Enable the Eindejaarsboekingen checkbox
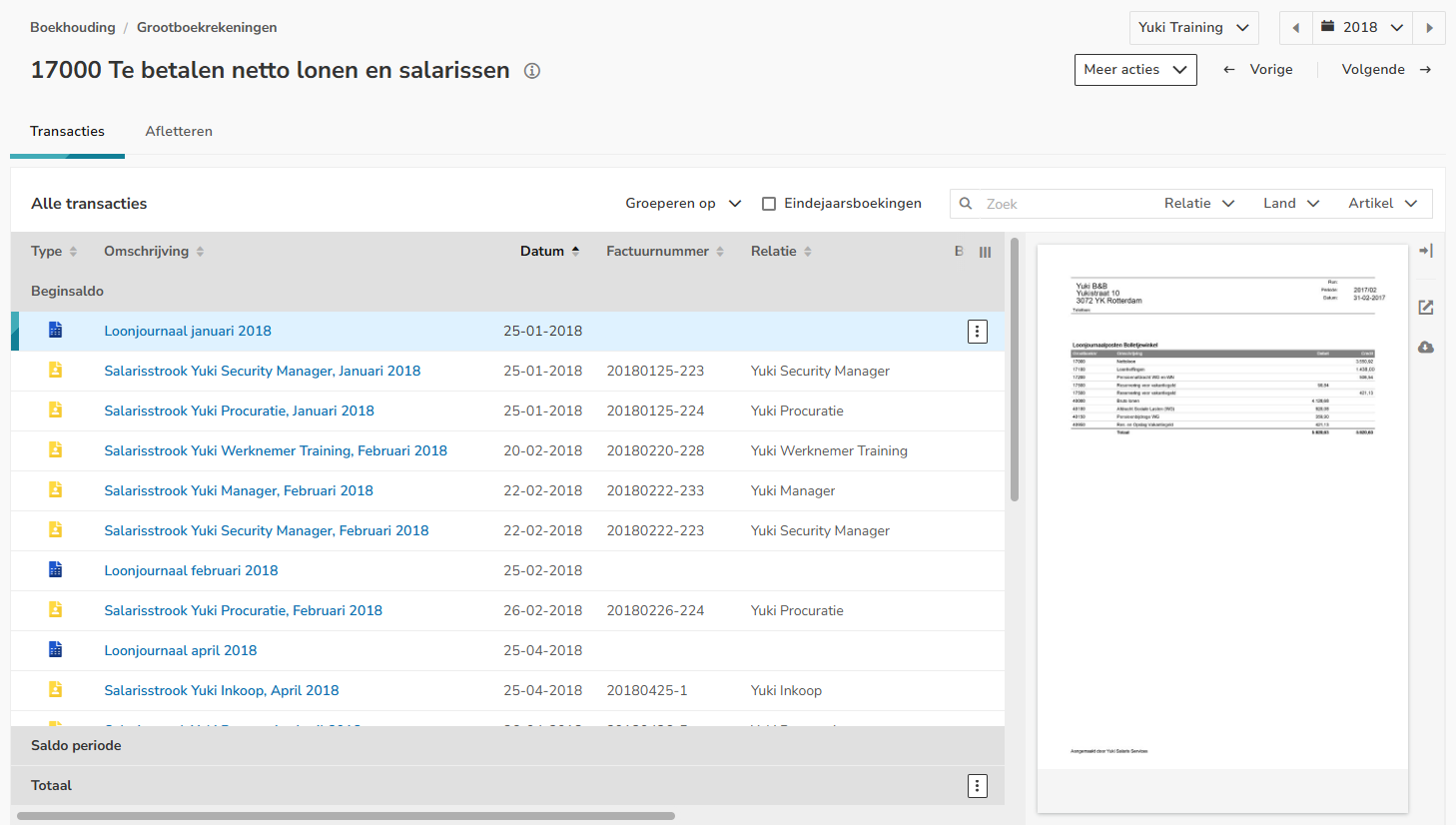 coord(769,204)
